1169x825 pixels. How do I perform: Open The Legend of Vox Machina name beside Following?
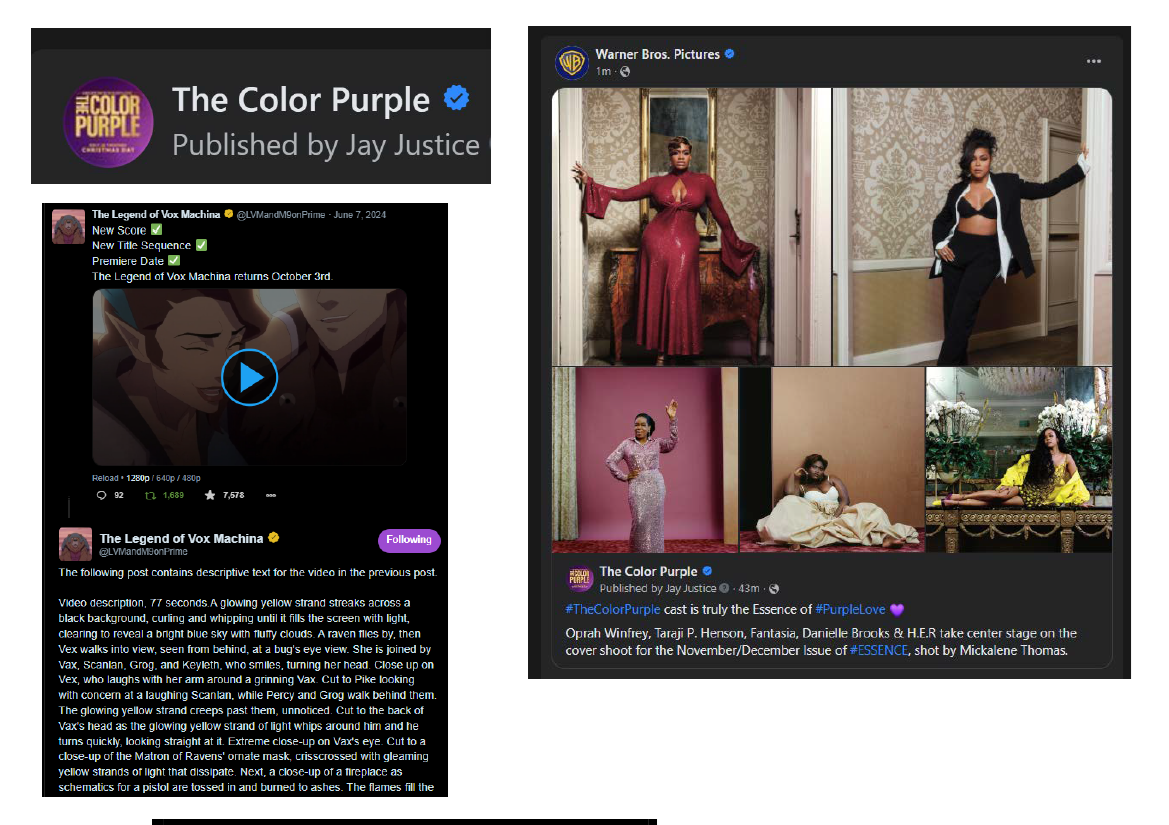[181, 539]
